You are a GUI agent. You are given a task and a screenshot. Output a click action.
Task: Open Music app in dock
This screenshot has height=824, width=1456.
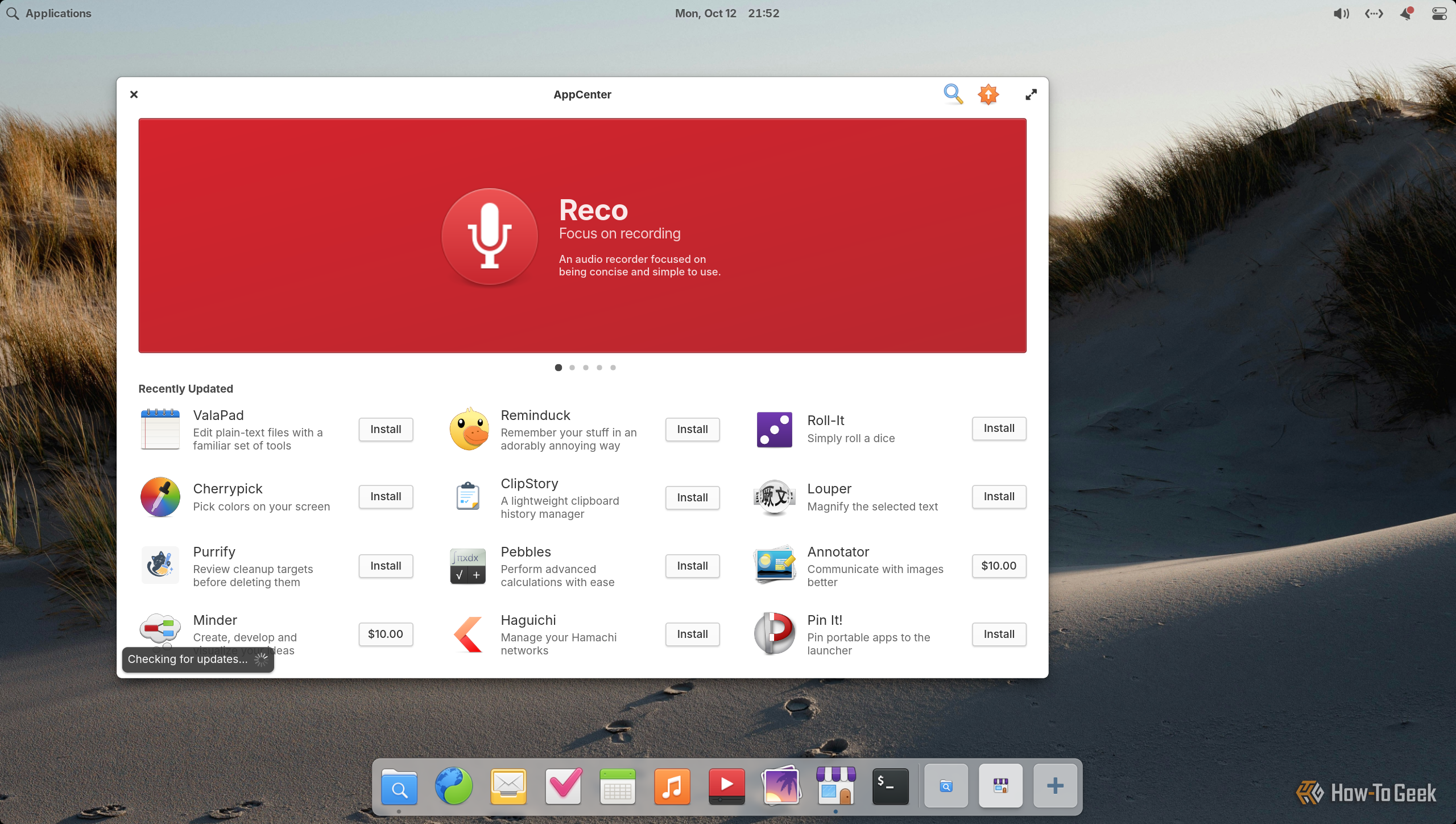[x=672, y=786]
